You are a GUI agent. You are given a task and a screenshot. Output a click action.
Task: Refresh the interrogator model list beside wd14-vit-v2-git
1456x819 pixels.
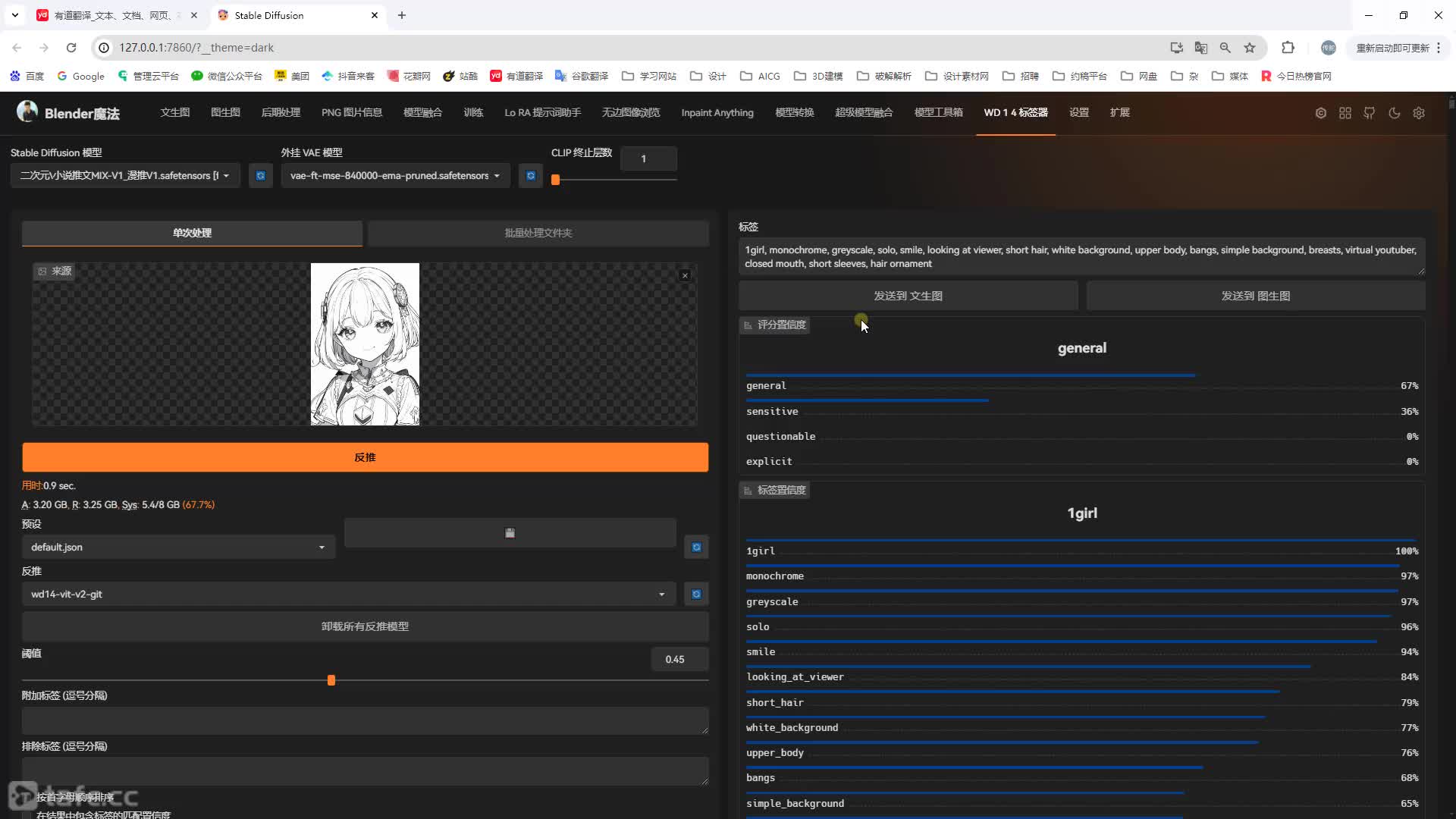pos(696,594)
